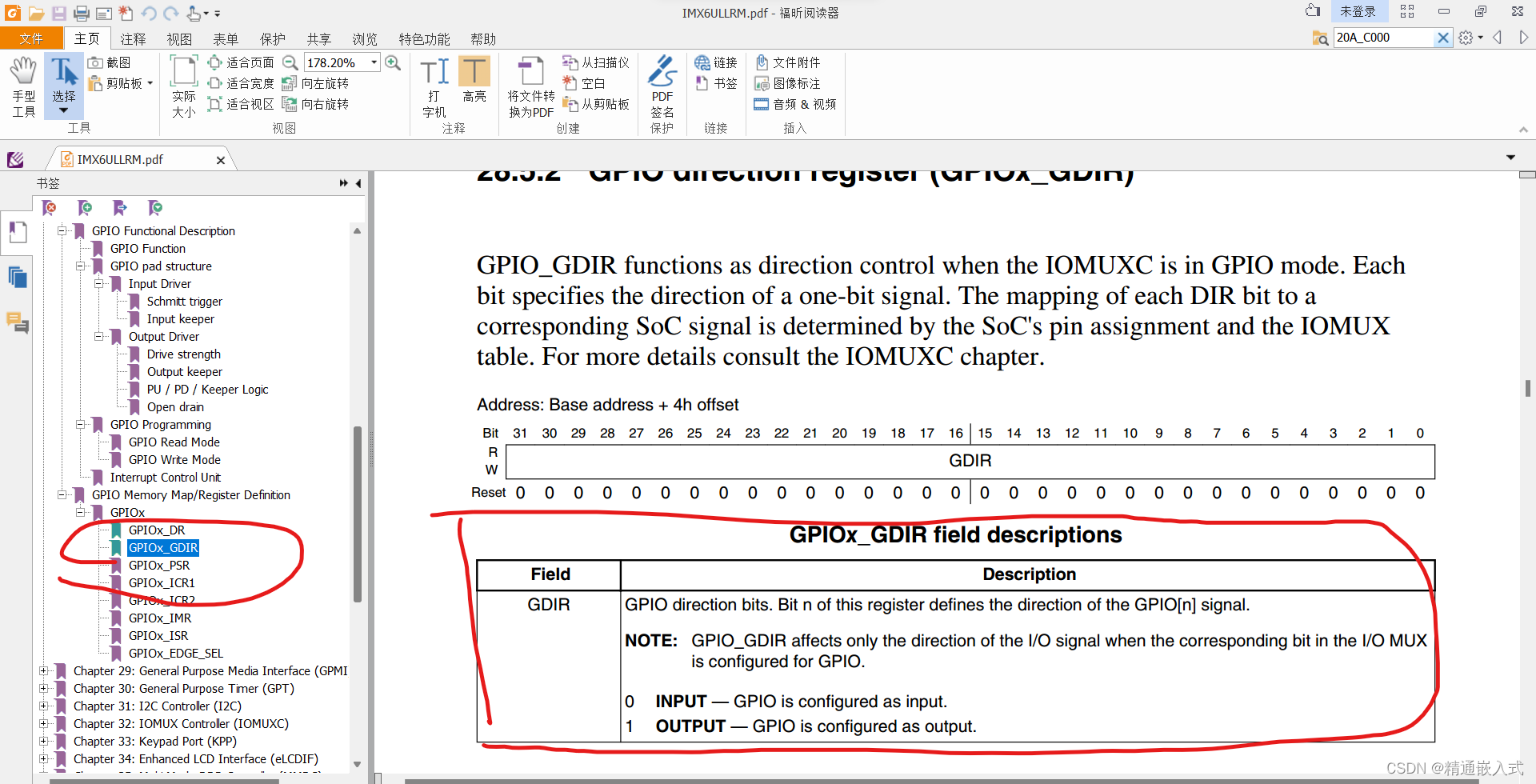The image size is (1536, 784).
Task: Open the Pages thumbnails side panel icon
Action: click(x=18, y=278)
